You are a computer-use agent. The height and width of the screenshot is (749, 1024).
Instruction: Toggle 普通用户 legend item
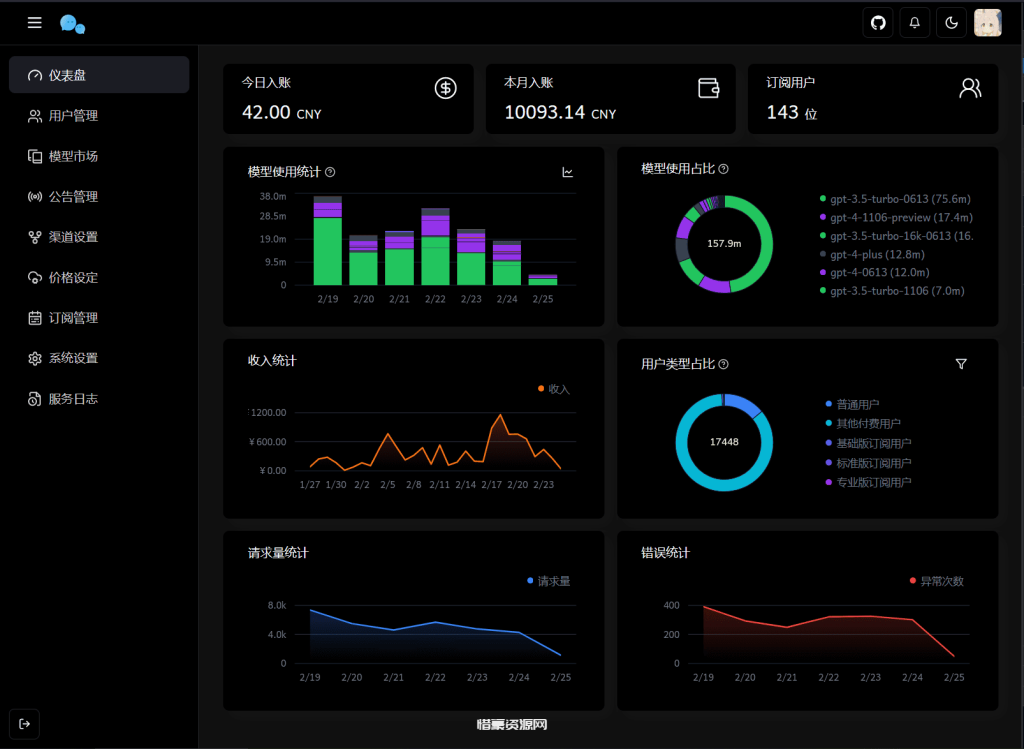click(x=857, y=404)
